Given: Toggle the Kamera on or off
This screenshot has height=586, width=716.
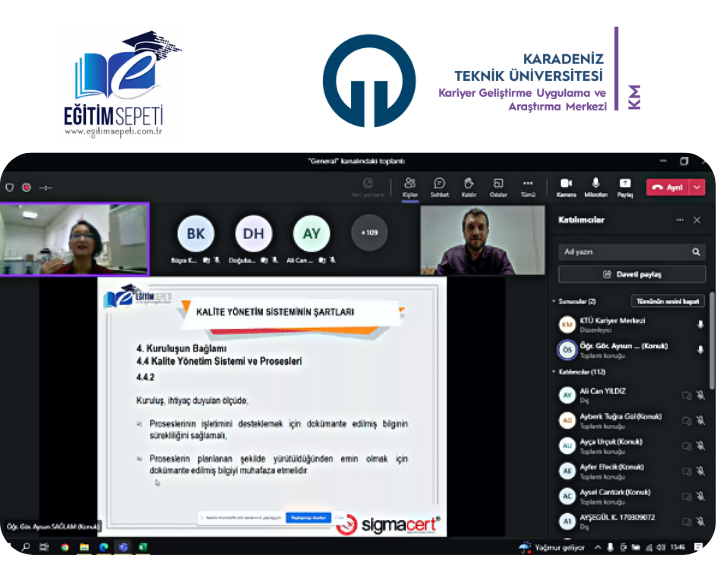Looking at the screenshot, I should point(566,186).
